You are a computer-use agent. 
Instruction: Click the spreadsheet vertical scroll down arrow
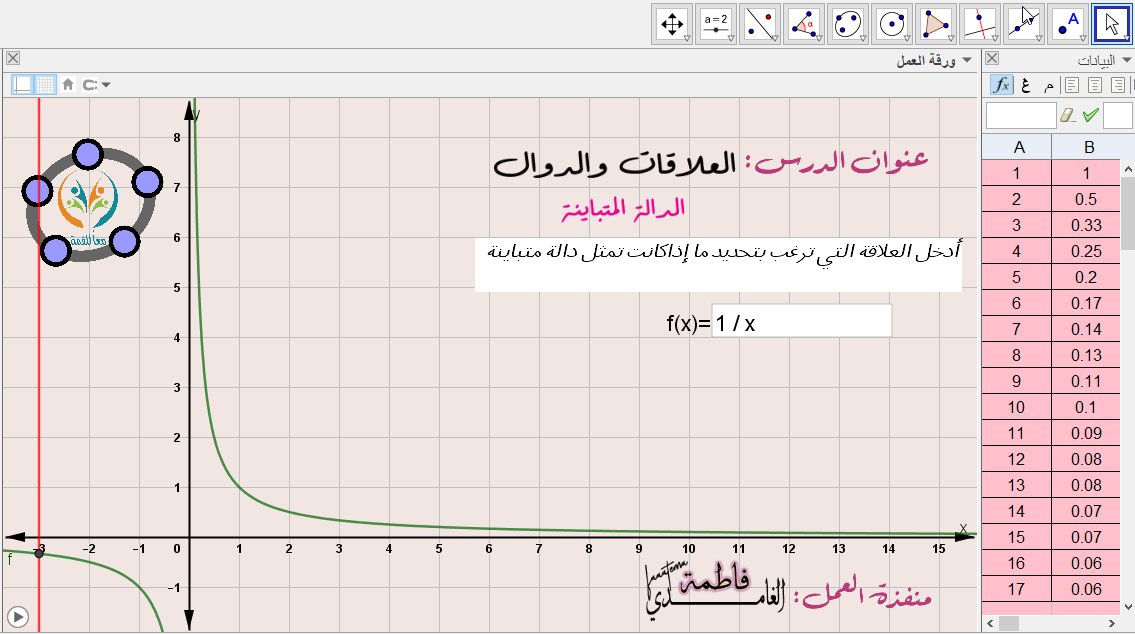pyautogui.click(x=1128, y=606)
